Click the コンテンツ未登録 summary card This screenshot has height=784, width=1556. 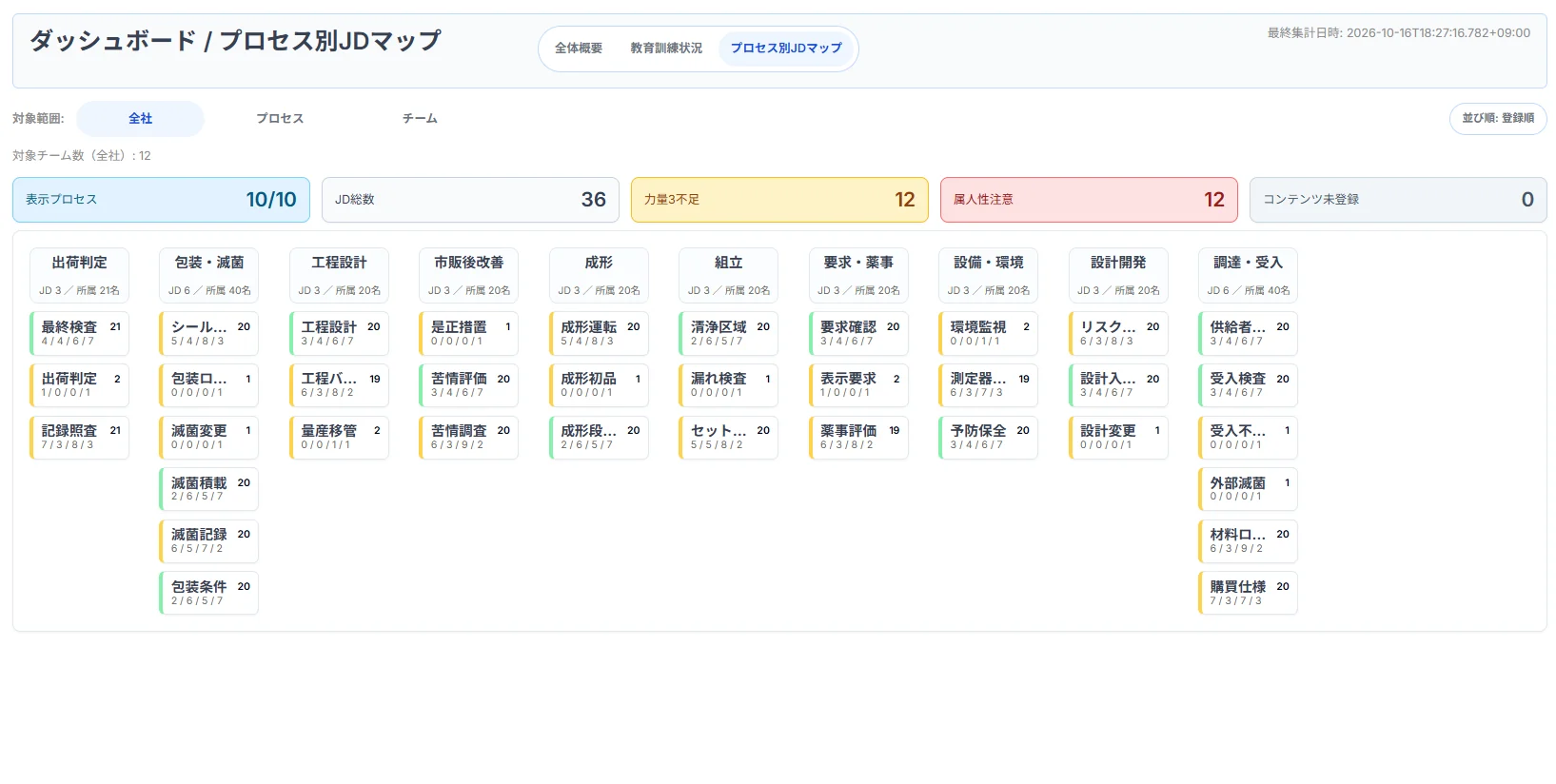point(1398,200)
